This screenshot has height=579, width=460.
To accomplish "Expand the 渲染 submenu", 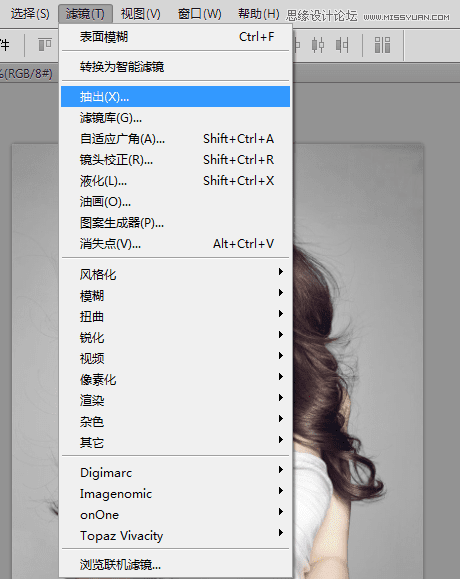I will click(x=176, y=401).
